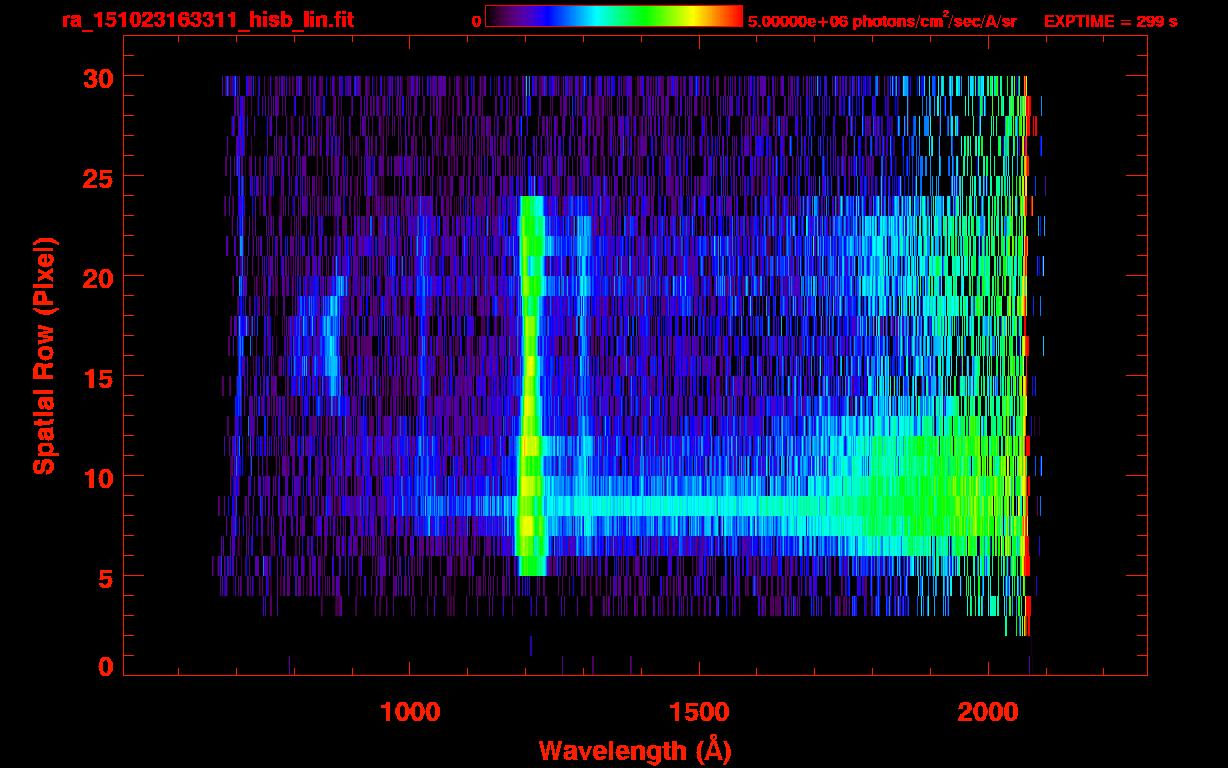Click the x-axis tick label 1000
Viewport: 1228px width, 768px height.
tap(410, 712)
